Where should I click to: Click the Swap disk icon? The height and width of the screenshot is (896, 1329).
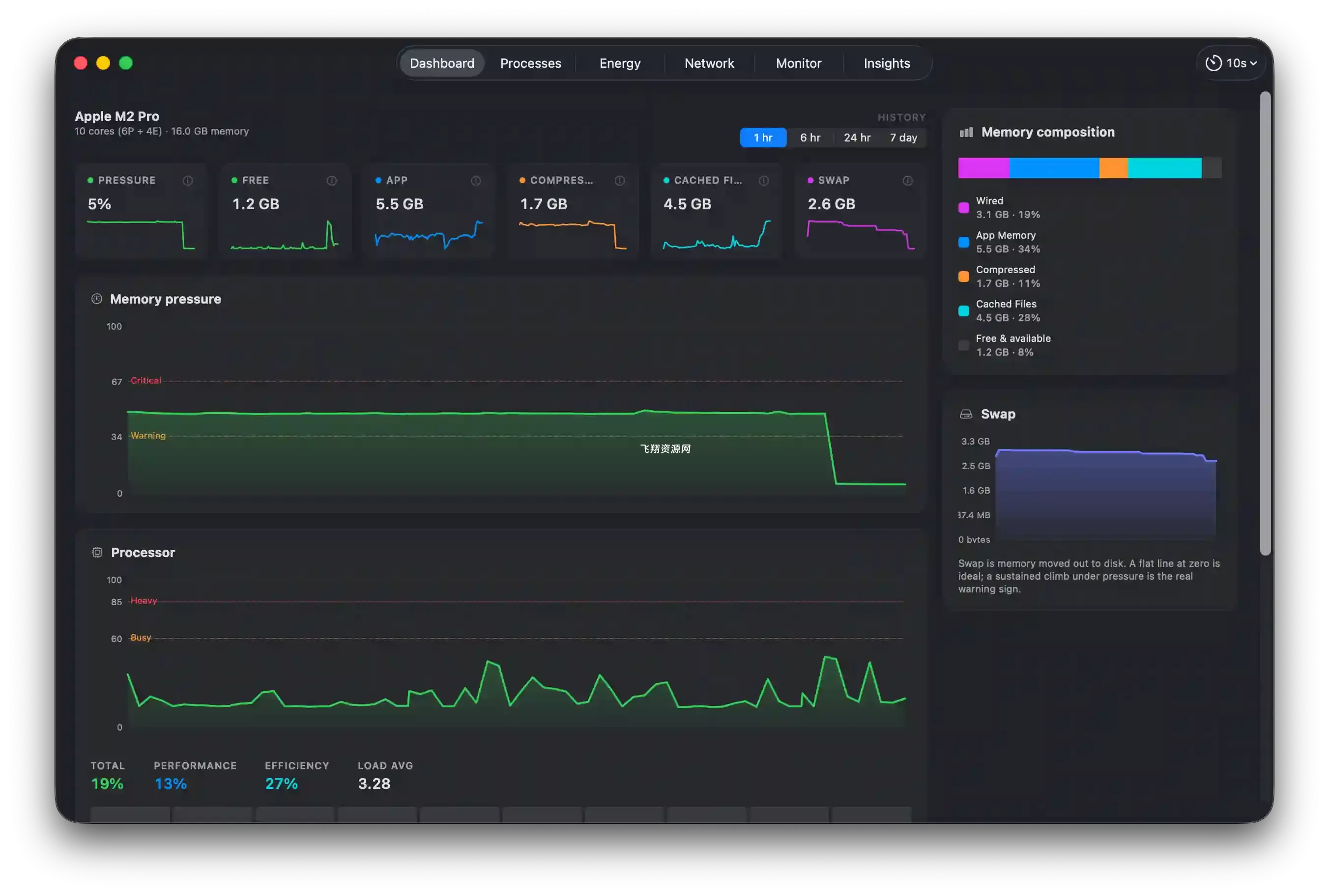click(x=966, y=414)
